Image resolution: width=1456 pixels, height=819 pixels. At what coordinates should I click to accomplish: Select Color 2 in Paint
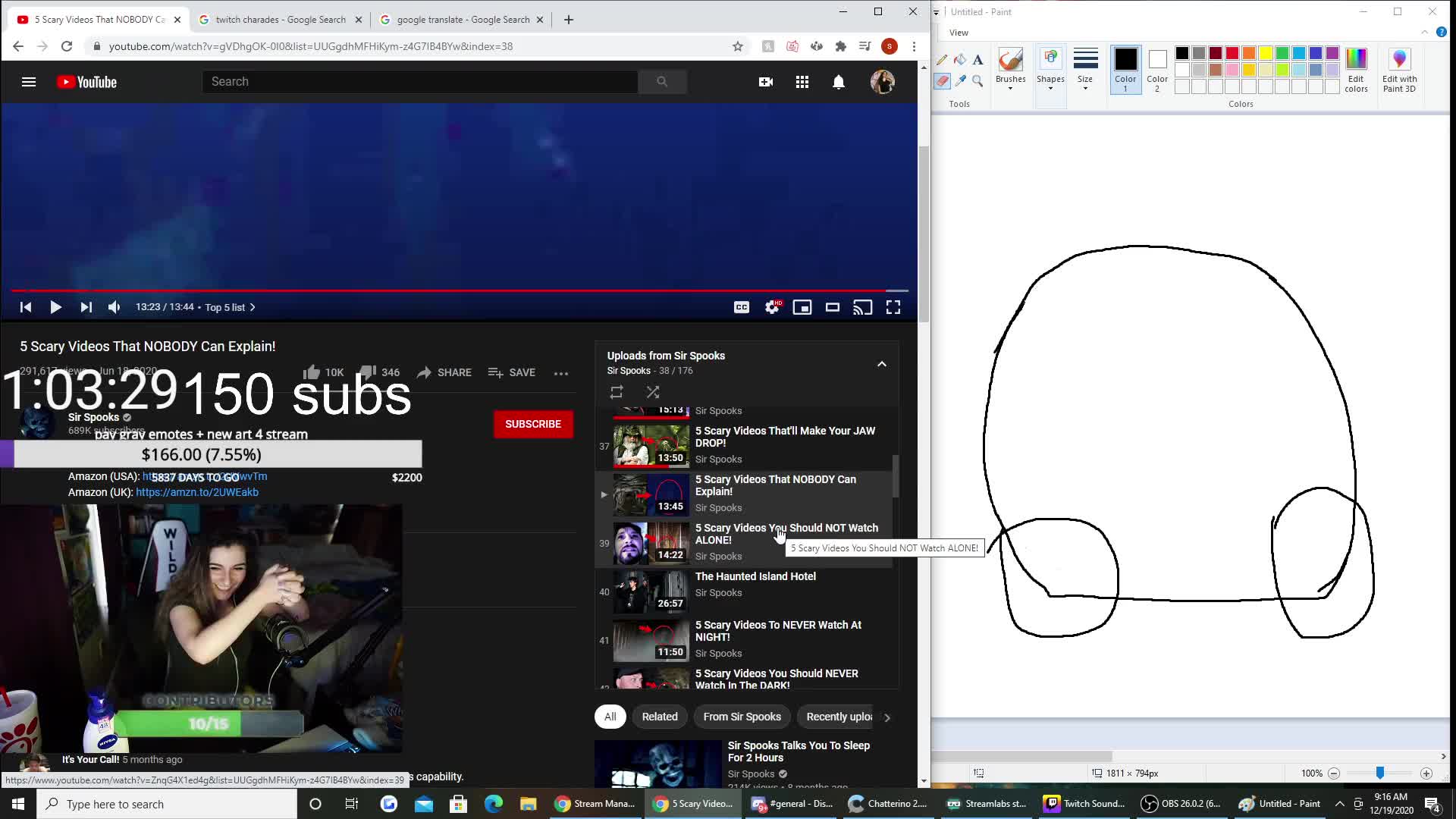(1157, 70)
